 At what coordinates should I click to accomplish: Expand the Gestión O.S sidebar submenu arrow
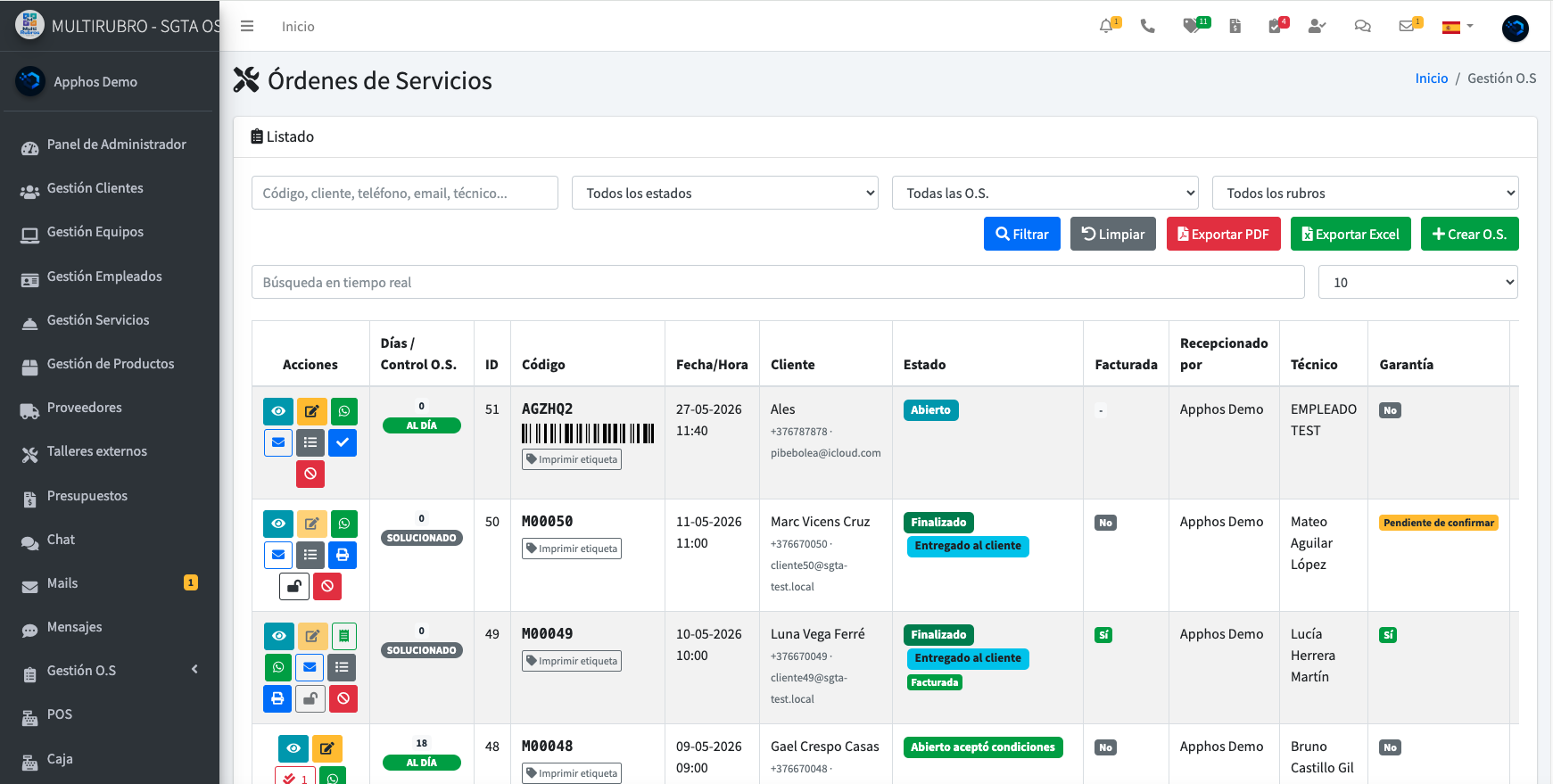[x=194, y=670]
